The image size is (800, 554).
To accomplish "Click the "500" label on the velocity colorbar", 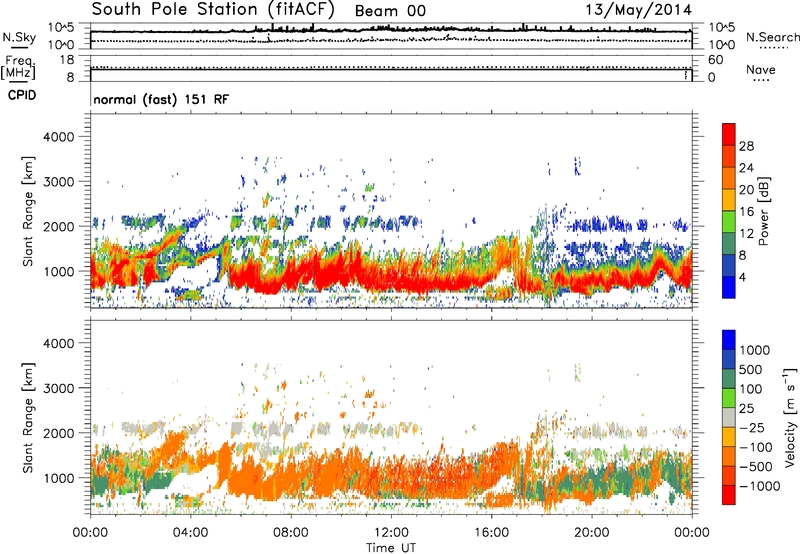I will [x=752, y=370].
